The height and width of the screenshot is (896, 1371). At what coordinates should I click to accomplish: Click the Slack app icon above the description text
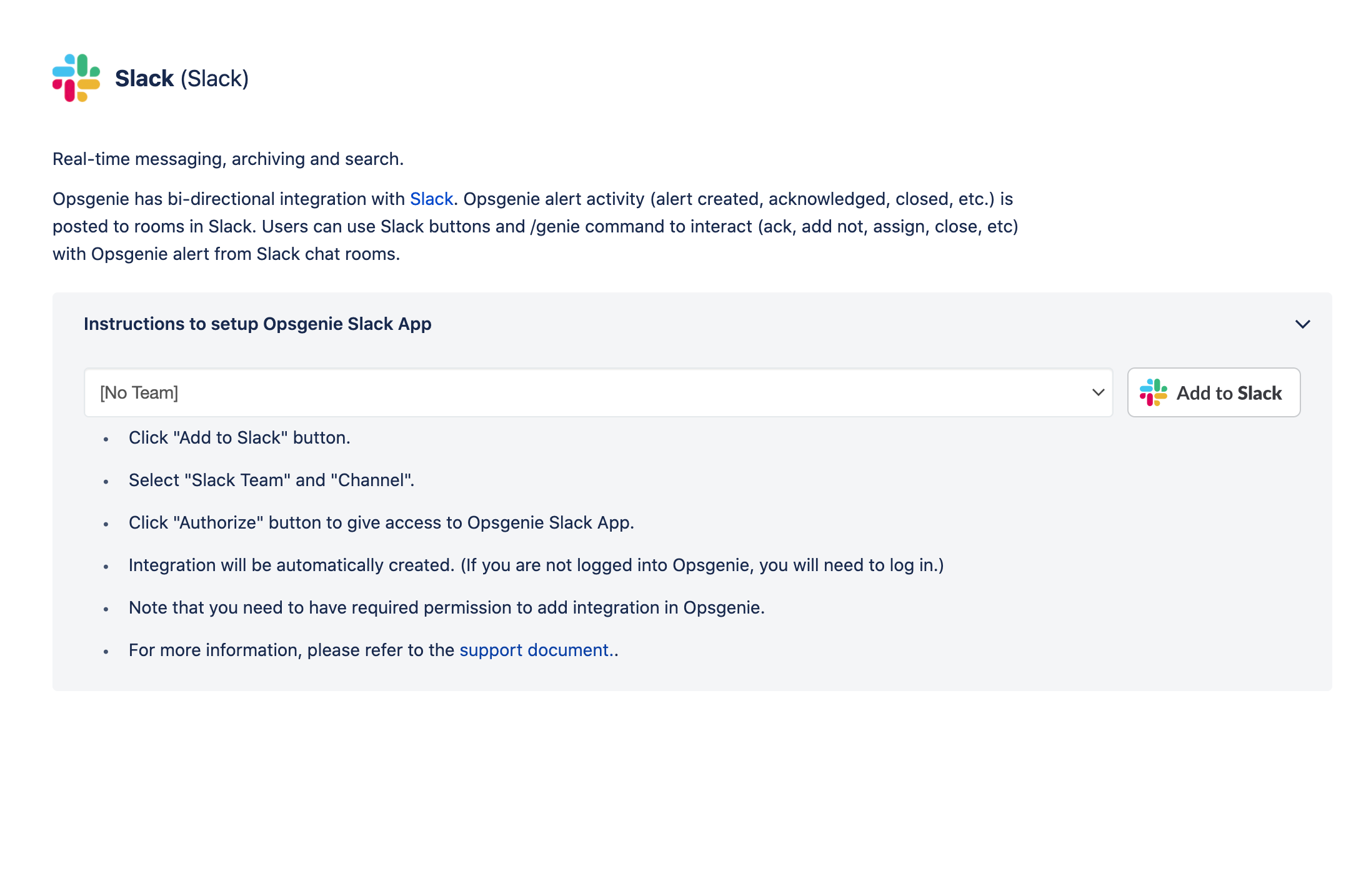click(x=76, y=77)
